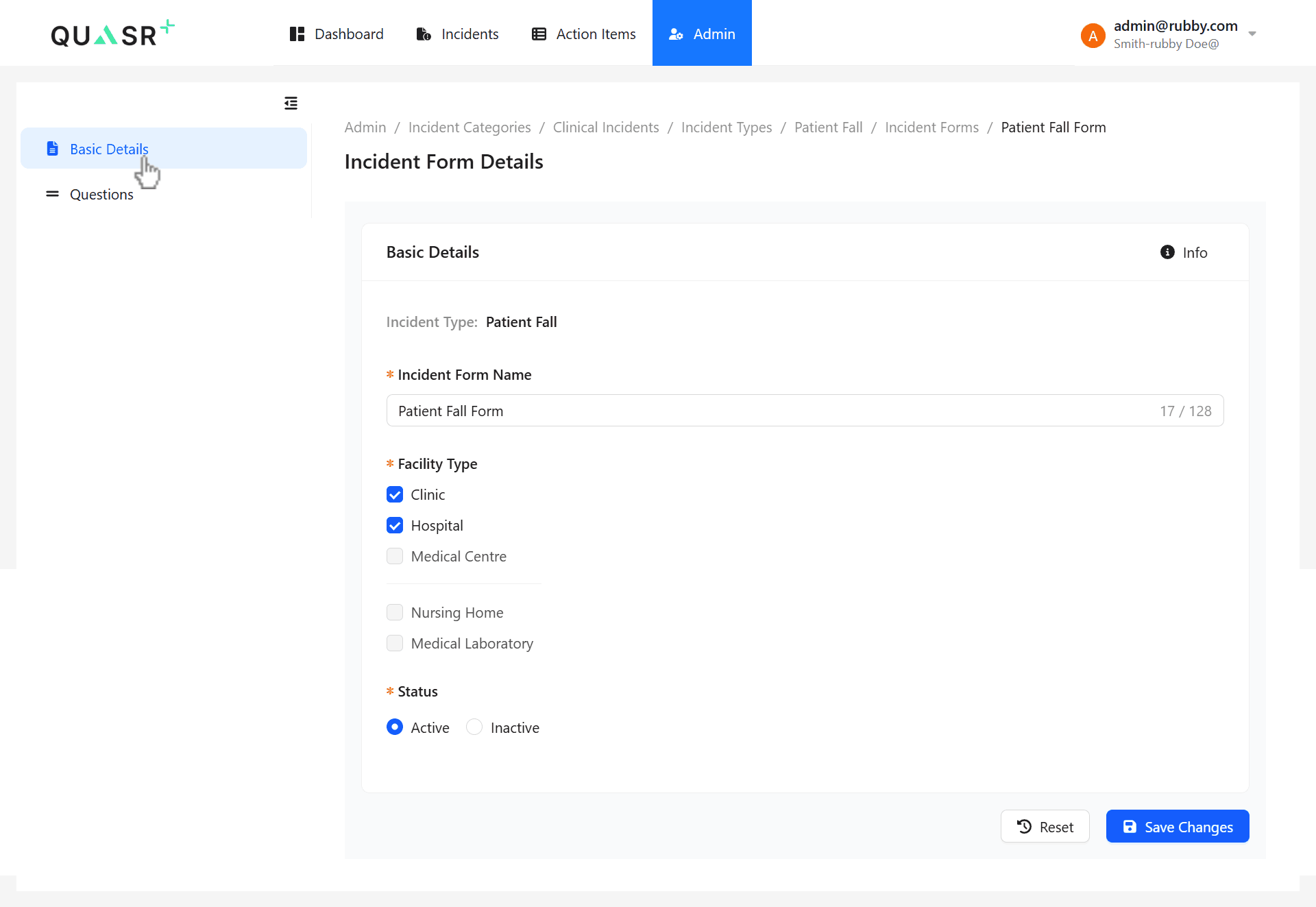Expand the admin account dropdown arrow
1316x907 pixels.
click(1252, 34)
